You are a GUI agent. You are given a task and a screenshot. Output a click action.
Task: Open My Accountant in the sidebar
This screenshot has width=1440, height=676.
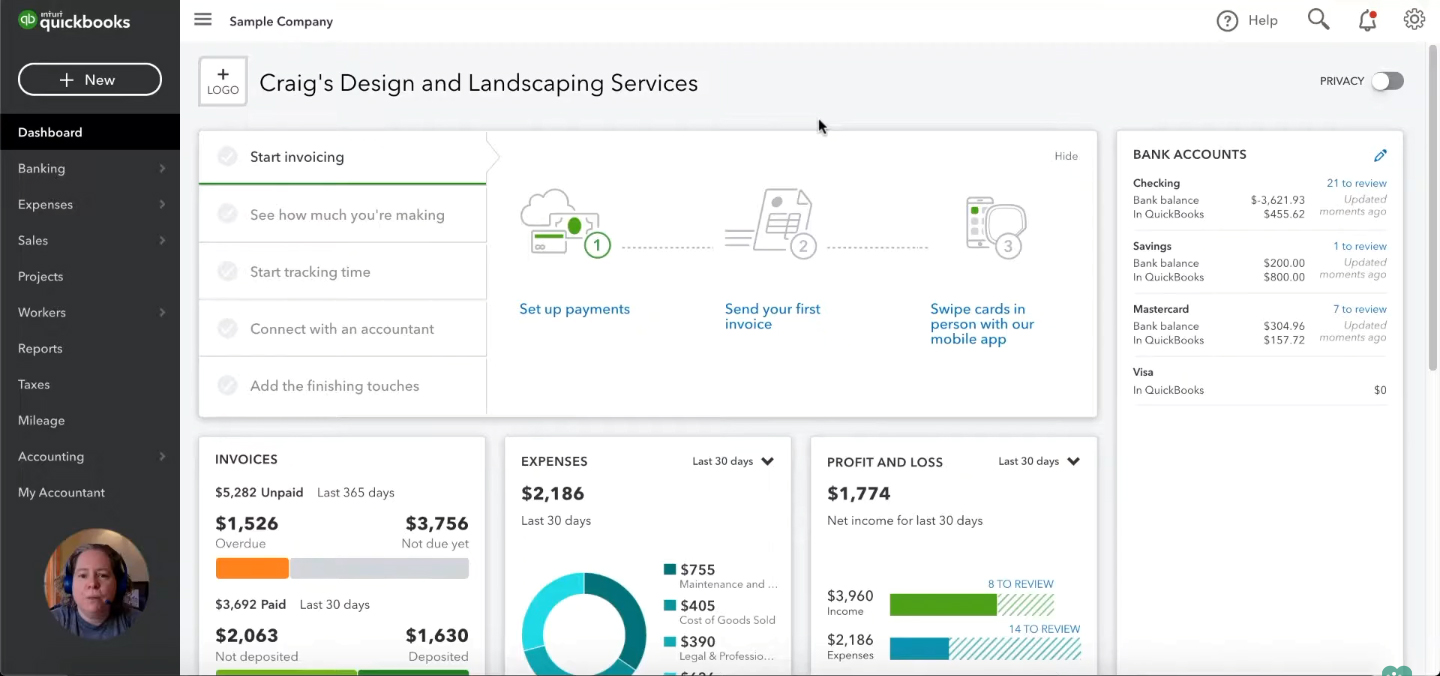tap(90, 492)
